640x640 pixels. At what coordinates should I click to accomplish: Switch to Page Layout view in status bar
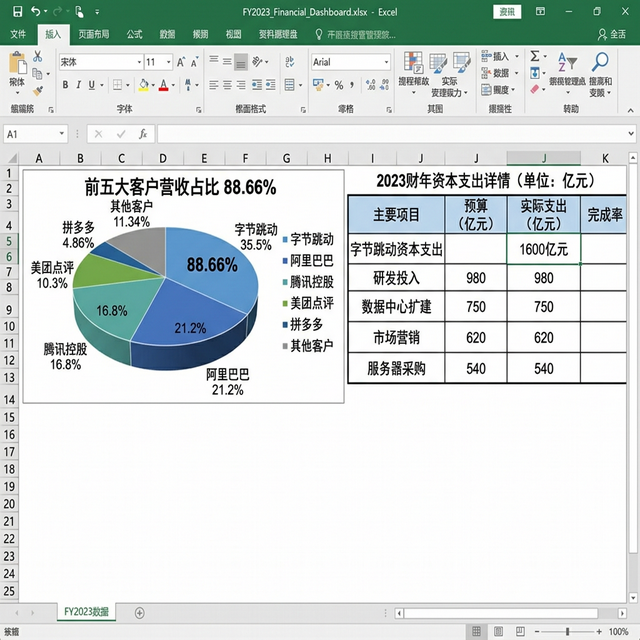click(499, 630)
